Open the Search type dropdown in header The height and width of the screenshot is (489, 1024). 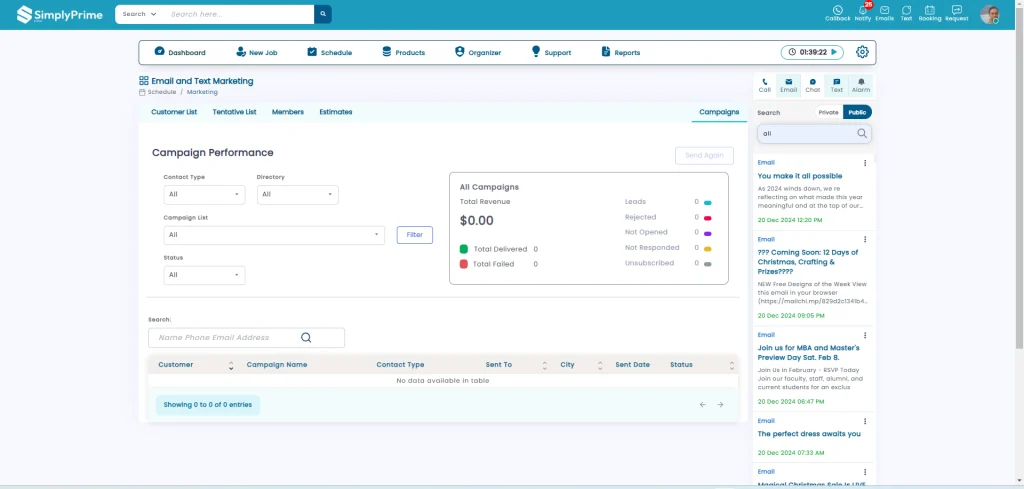tap(139, 14)
